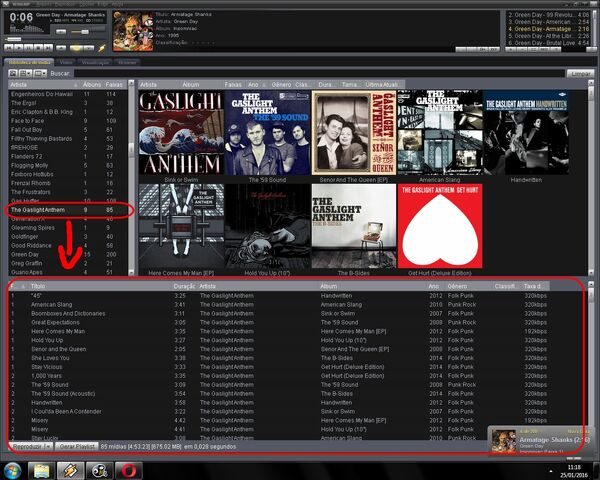Select the track I Coulda Been A Contender
The height and width of the screenshot is (480, 600).
pyautogui.click(x=279, y=411)
